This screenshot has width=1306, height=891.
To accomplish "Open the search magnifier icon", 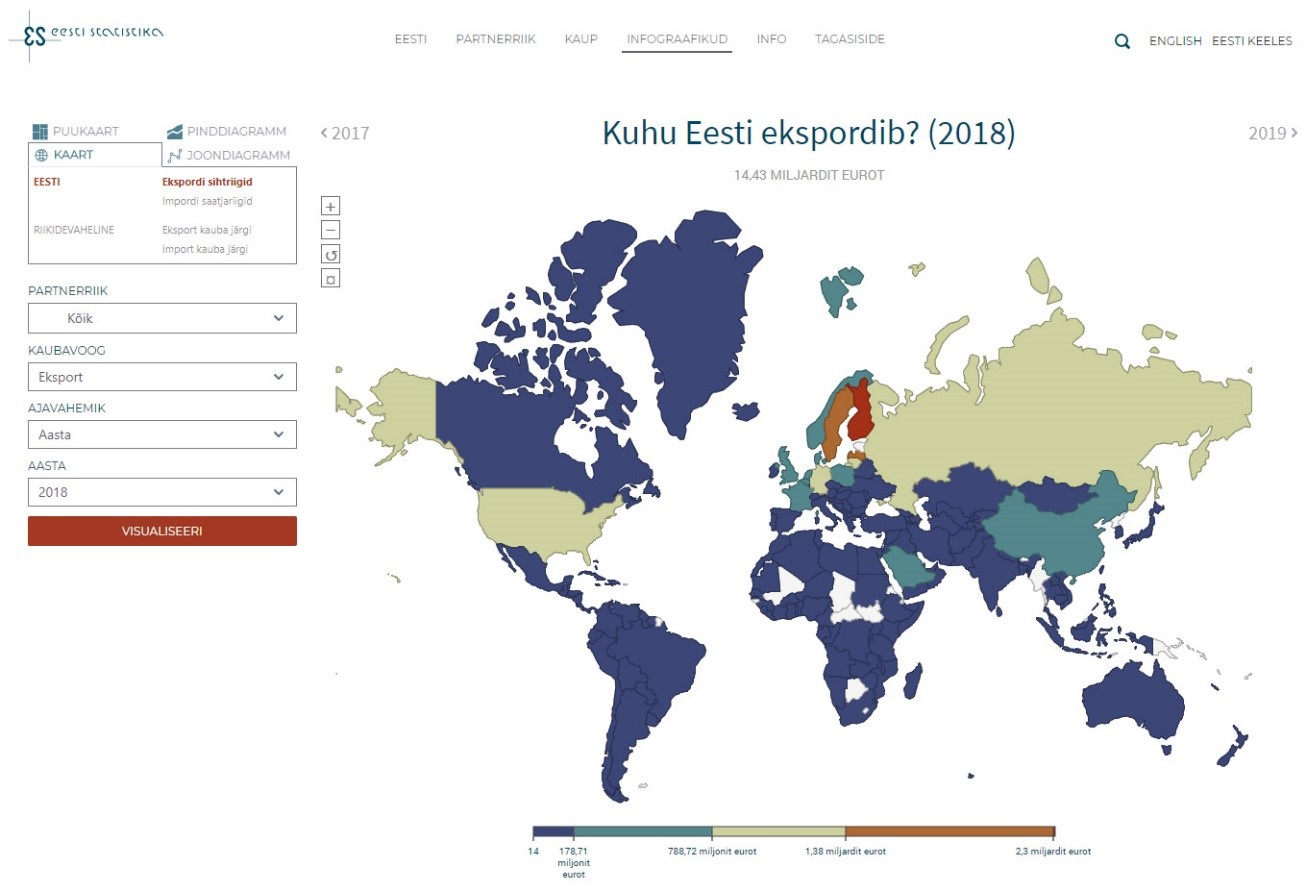I will coord(1123,41).
